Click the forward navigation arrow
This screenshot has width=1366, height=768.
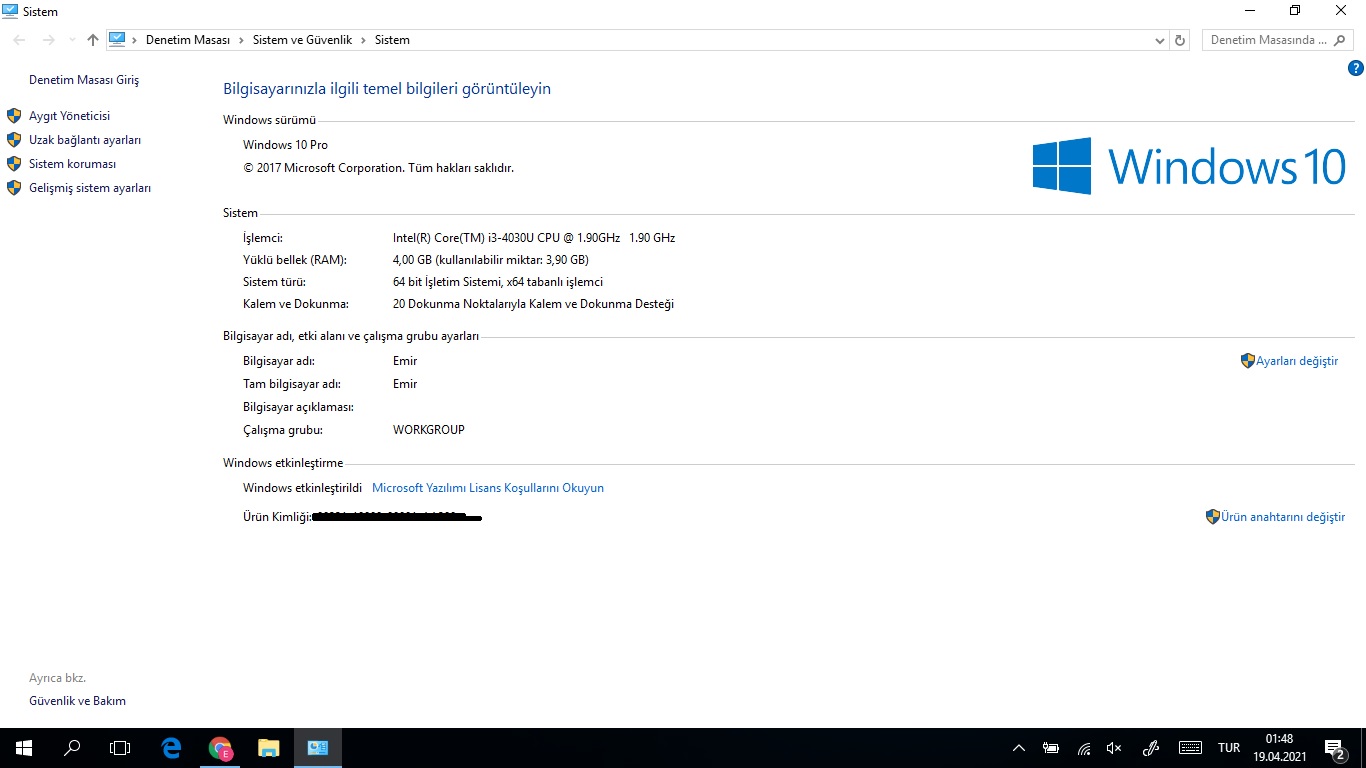pos(48,40)
